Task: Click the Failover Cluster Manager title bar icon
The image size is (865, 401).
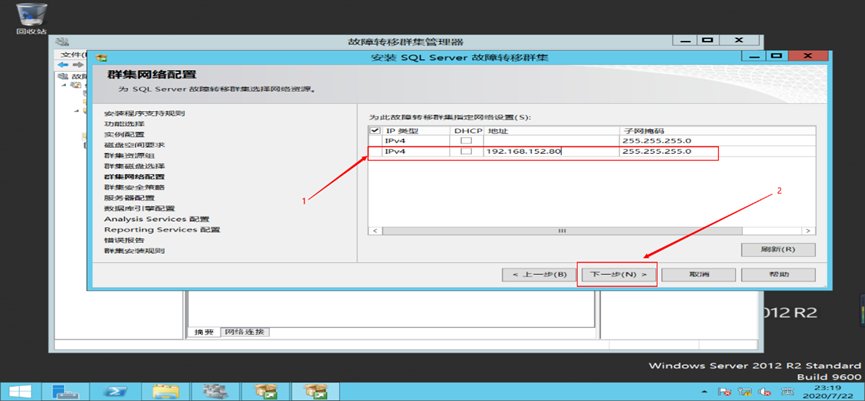Action: pyautogui.click(x=63, y=42)
